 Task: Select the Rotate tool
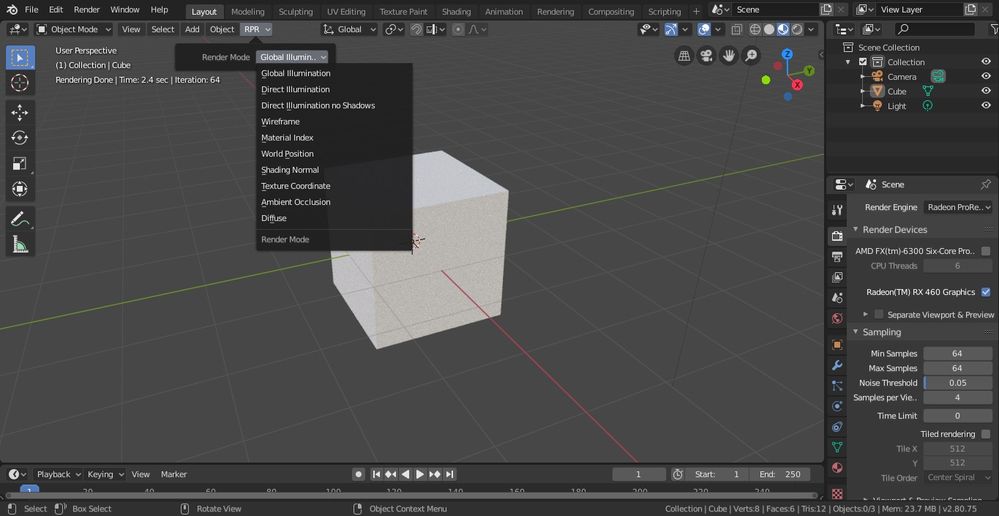[x=20, y=138]
